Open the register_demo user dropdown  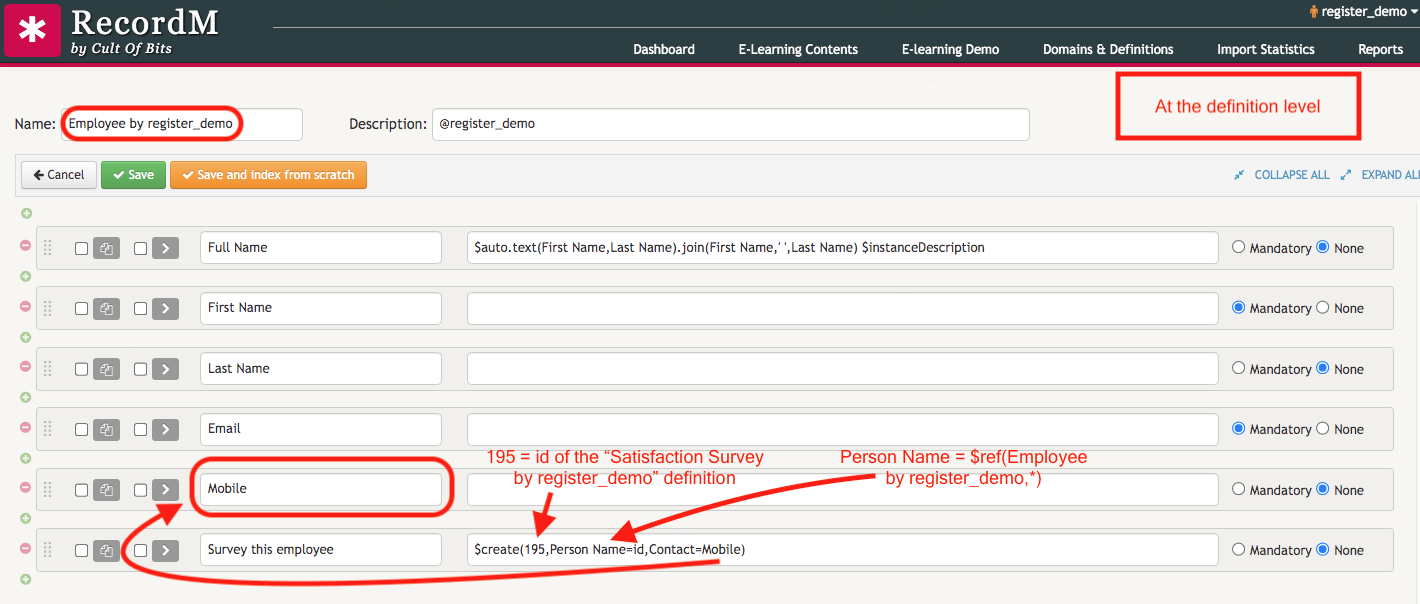(1363, 11)
